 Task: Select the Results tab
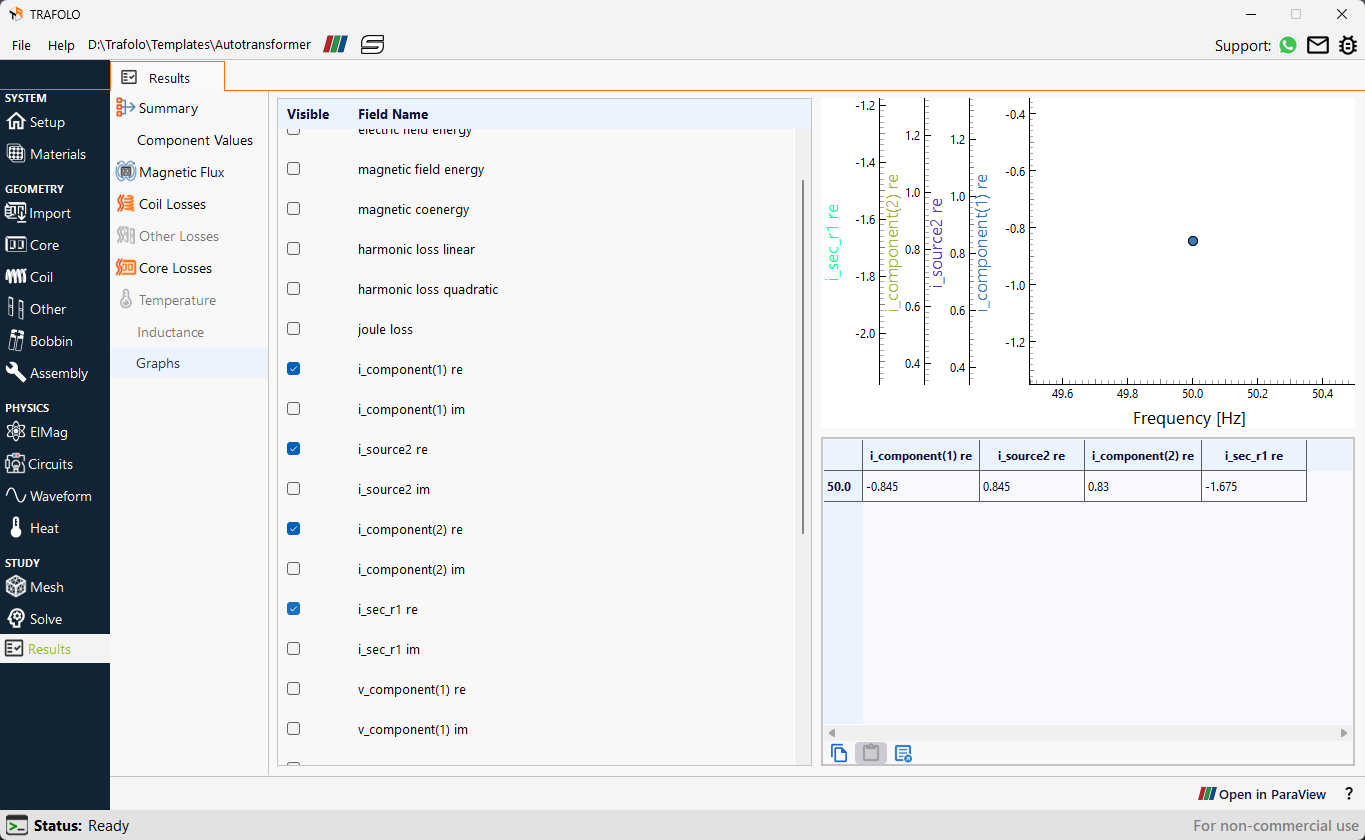pyautogui.click(x=168, y=77)
